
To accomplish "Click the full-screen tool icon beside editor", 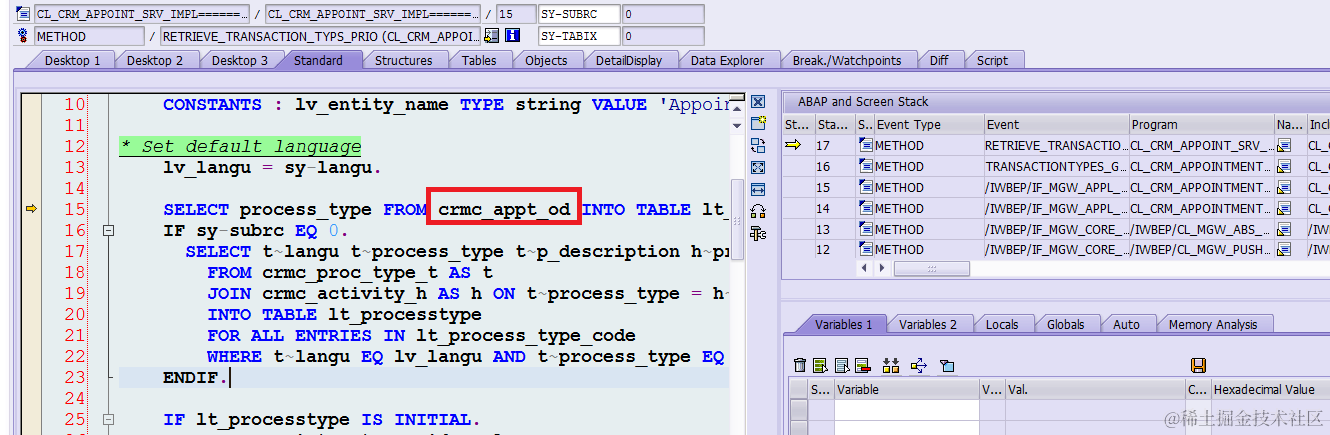I will (758, 167).
